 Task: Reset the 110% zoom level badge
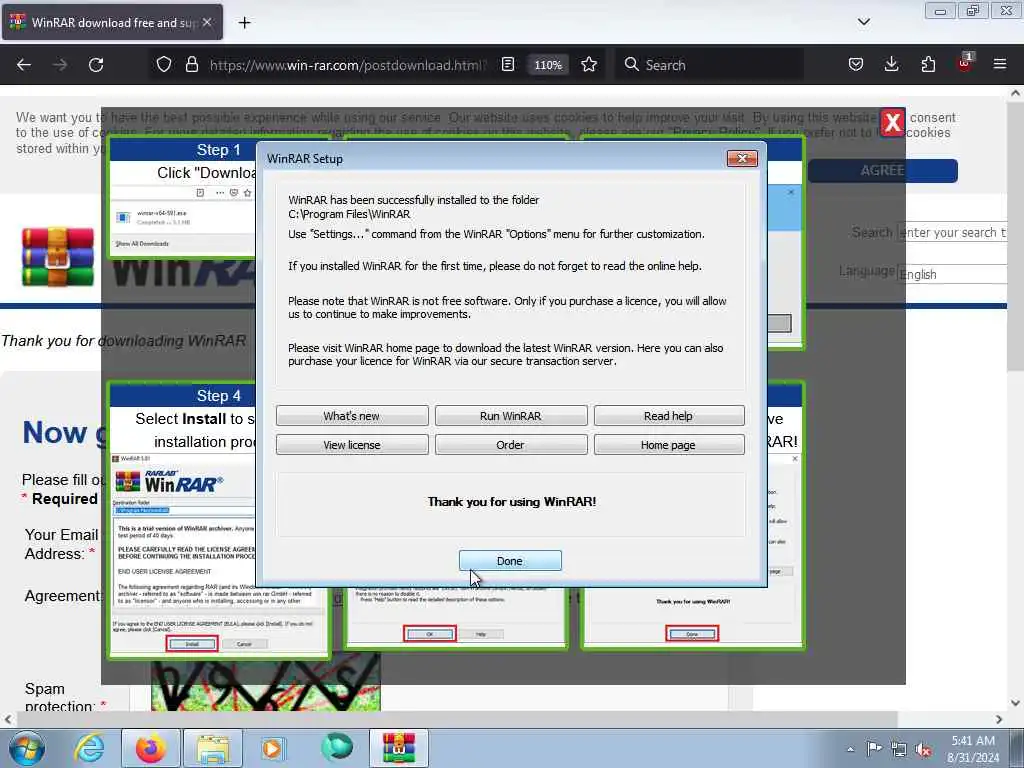click(x=548, y=65)
